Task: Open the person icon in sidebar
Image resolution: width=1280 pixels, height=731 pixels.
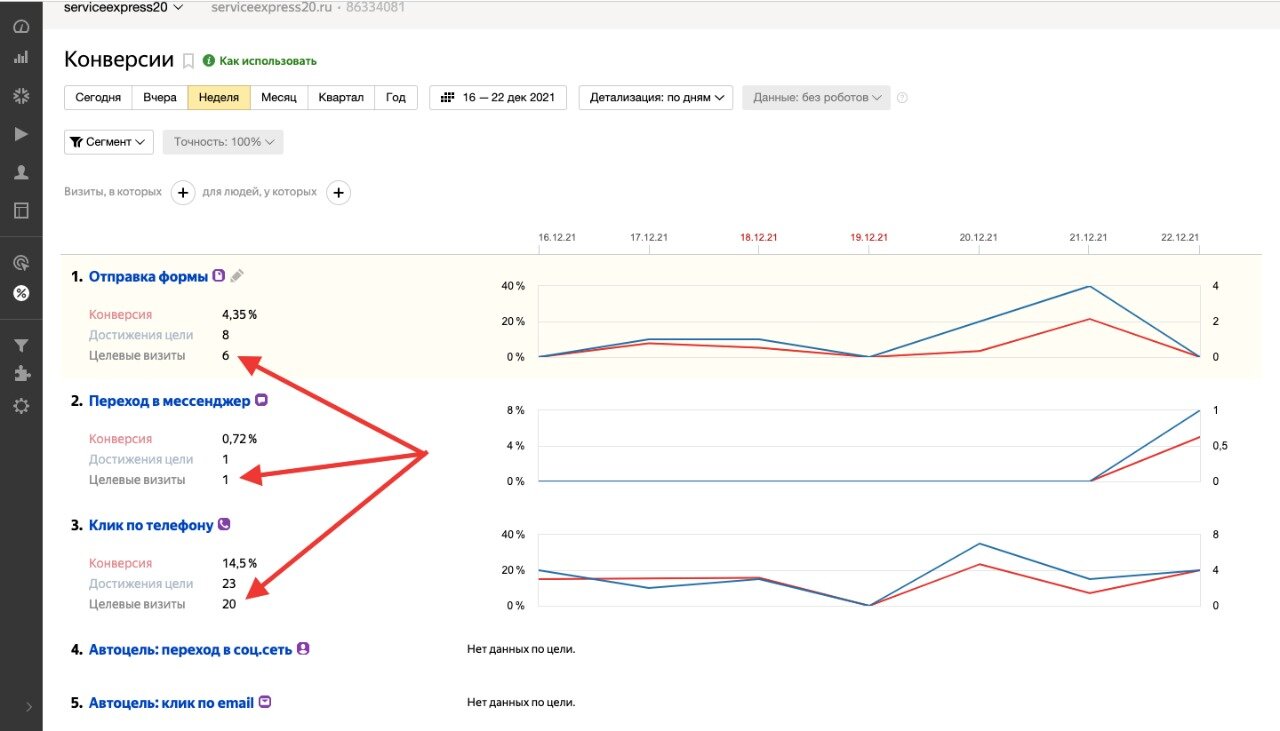Action: click(x=21, y=172)
